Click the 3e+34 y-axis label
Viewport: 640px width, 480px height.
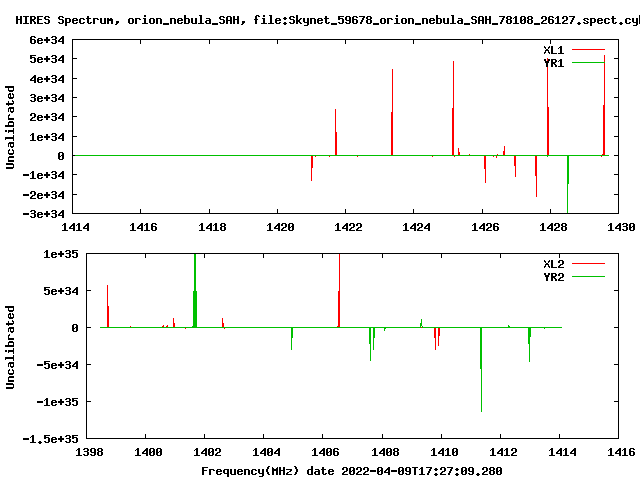tap(47, 98)
